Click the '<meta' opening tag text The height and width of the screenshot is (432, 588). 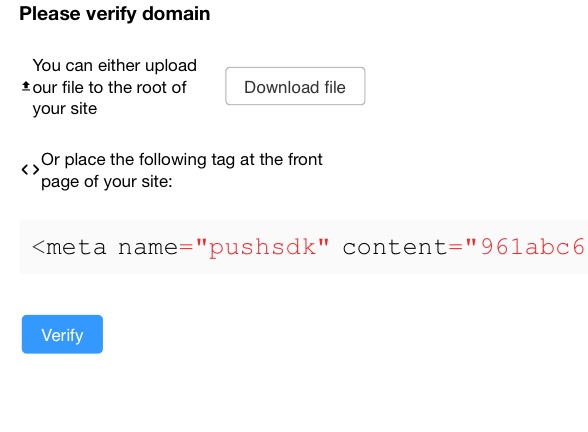coord(69,247)
